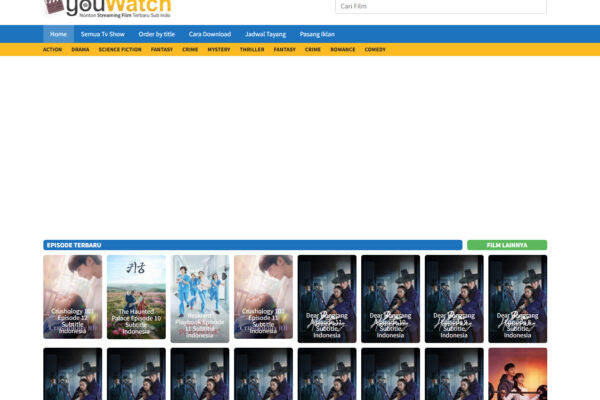This screenshot has height=400, width=600.
Task: Open The Haunted Palace Episode 10 poster
Action: (136, 297)
